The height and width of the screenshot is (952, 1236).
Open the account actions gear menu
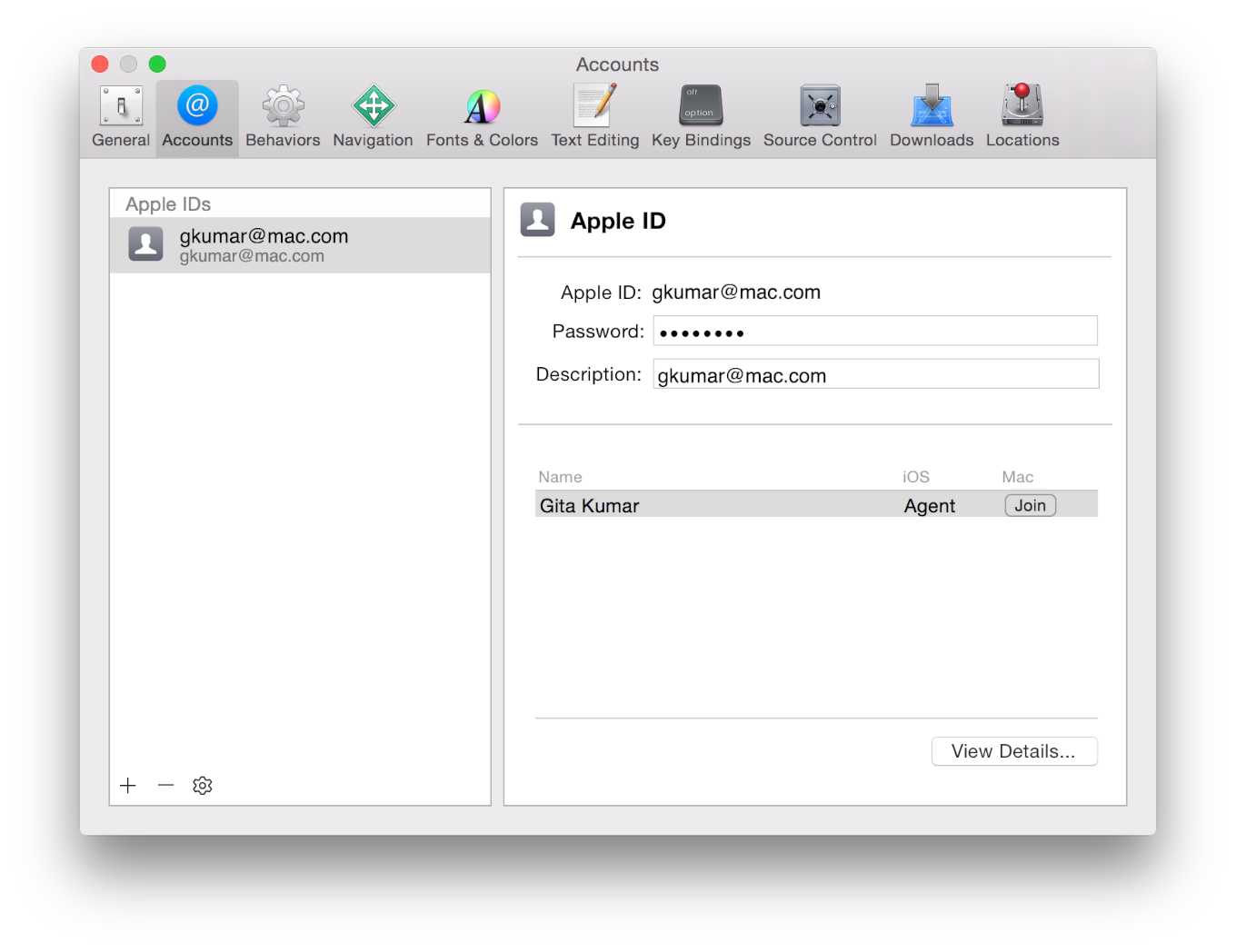coord(203,786)
